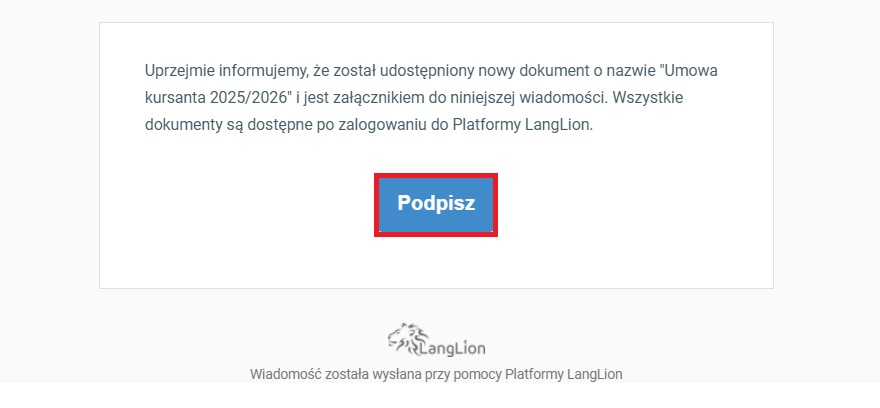This screenshot has height=408, width=880.
Task: Click the LangLion wordmark under the lion
Action: [452, 349]
